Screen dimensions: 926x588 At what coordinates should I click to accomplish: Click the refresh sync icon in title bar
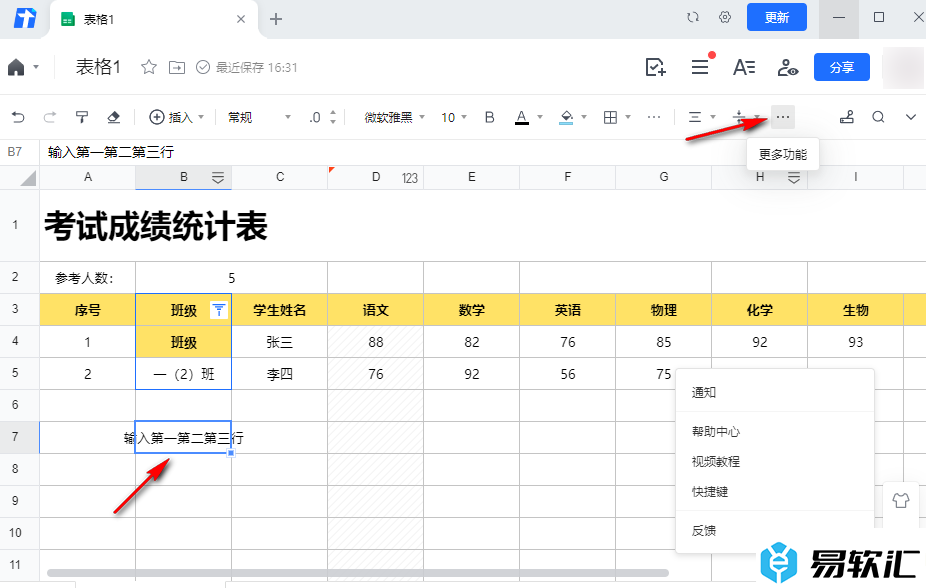coord(693,18)
